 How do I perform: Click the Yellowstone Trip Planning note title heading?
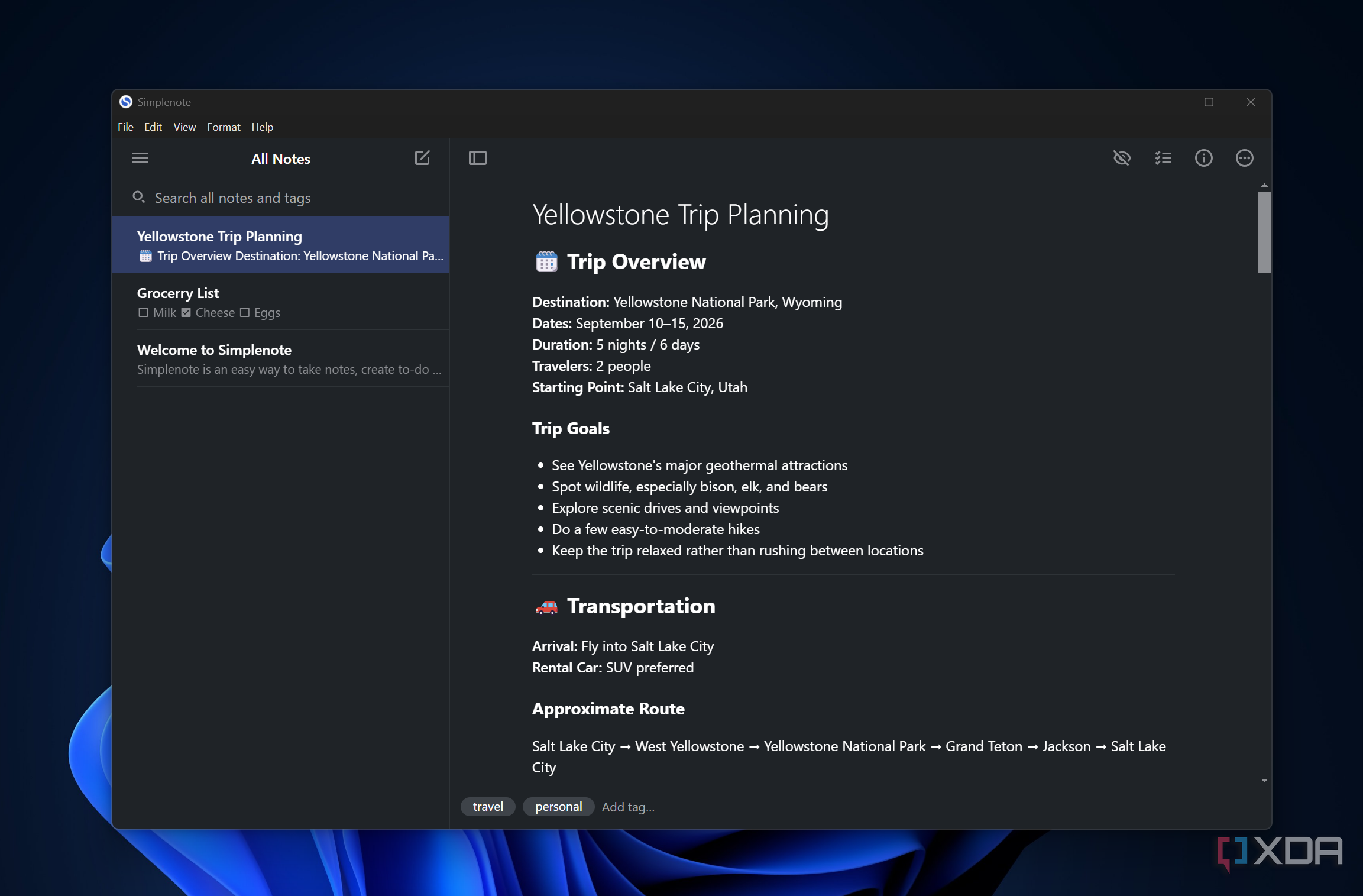click(x=681, y=214)
